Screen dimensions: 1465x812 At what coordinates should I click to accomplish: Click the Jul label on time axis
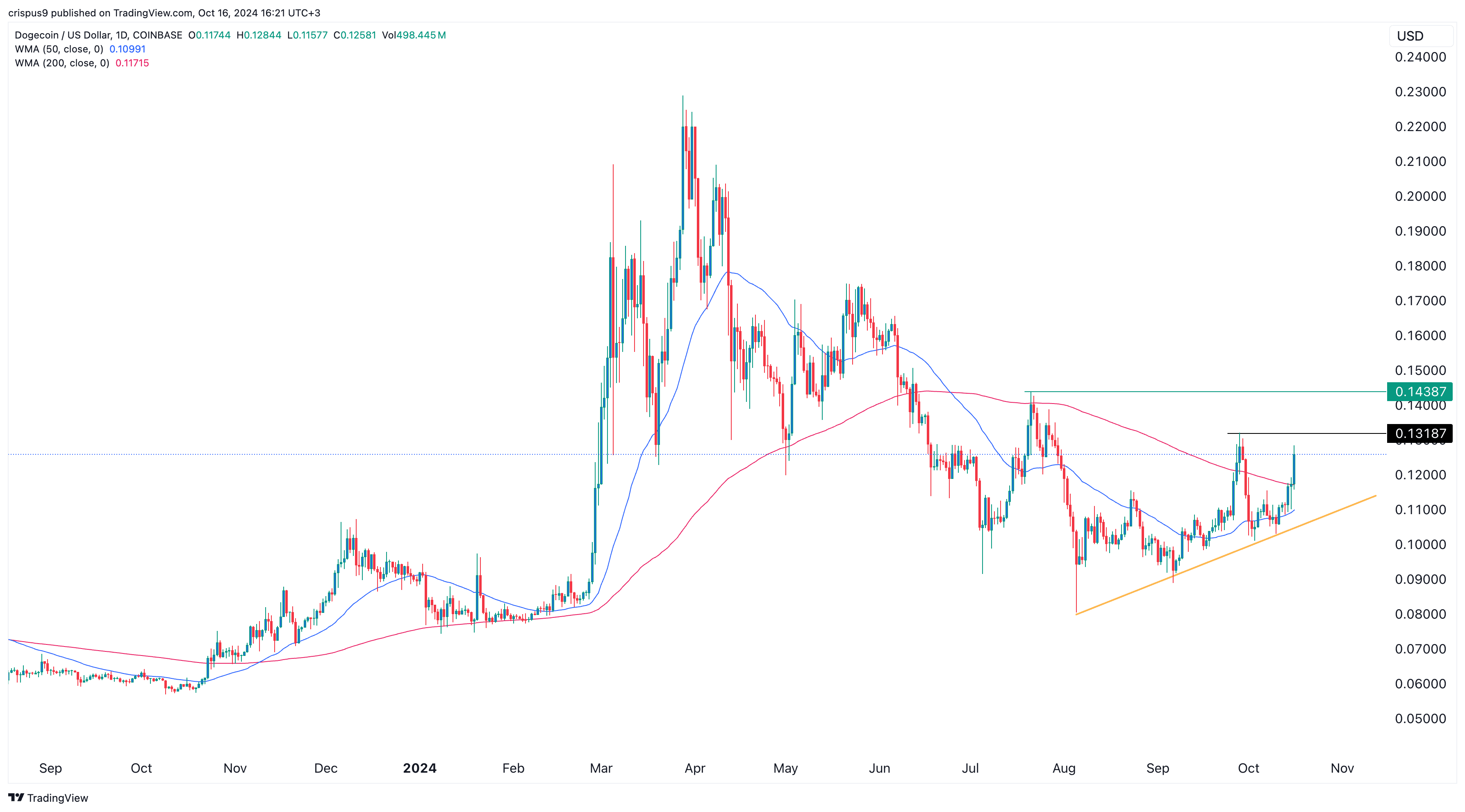click(x=970, y=768)
